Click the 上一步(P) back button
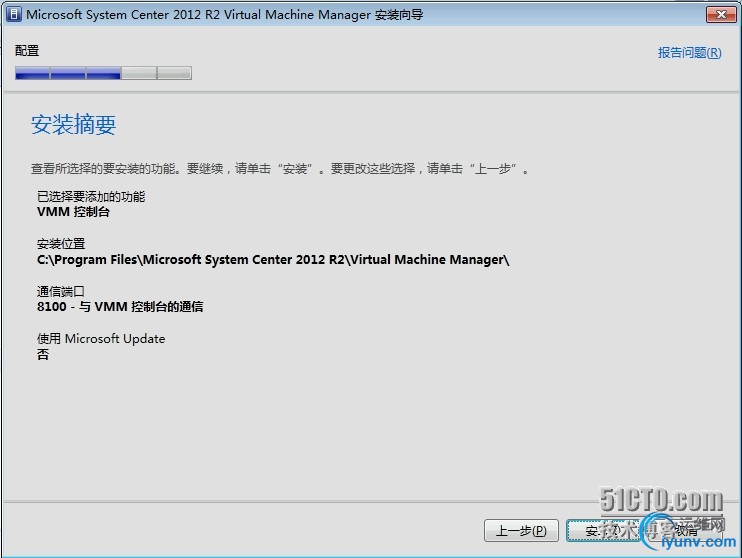 coord(521,531)
